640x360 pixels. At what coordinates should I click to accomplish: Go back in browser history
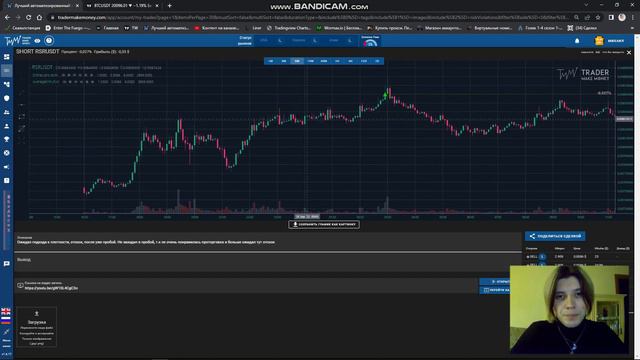click(x=7, y=18)
